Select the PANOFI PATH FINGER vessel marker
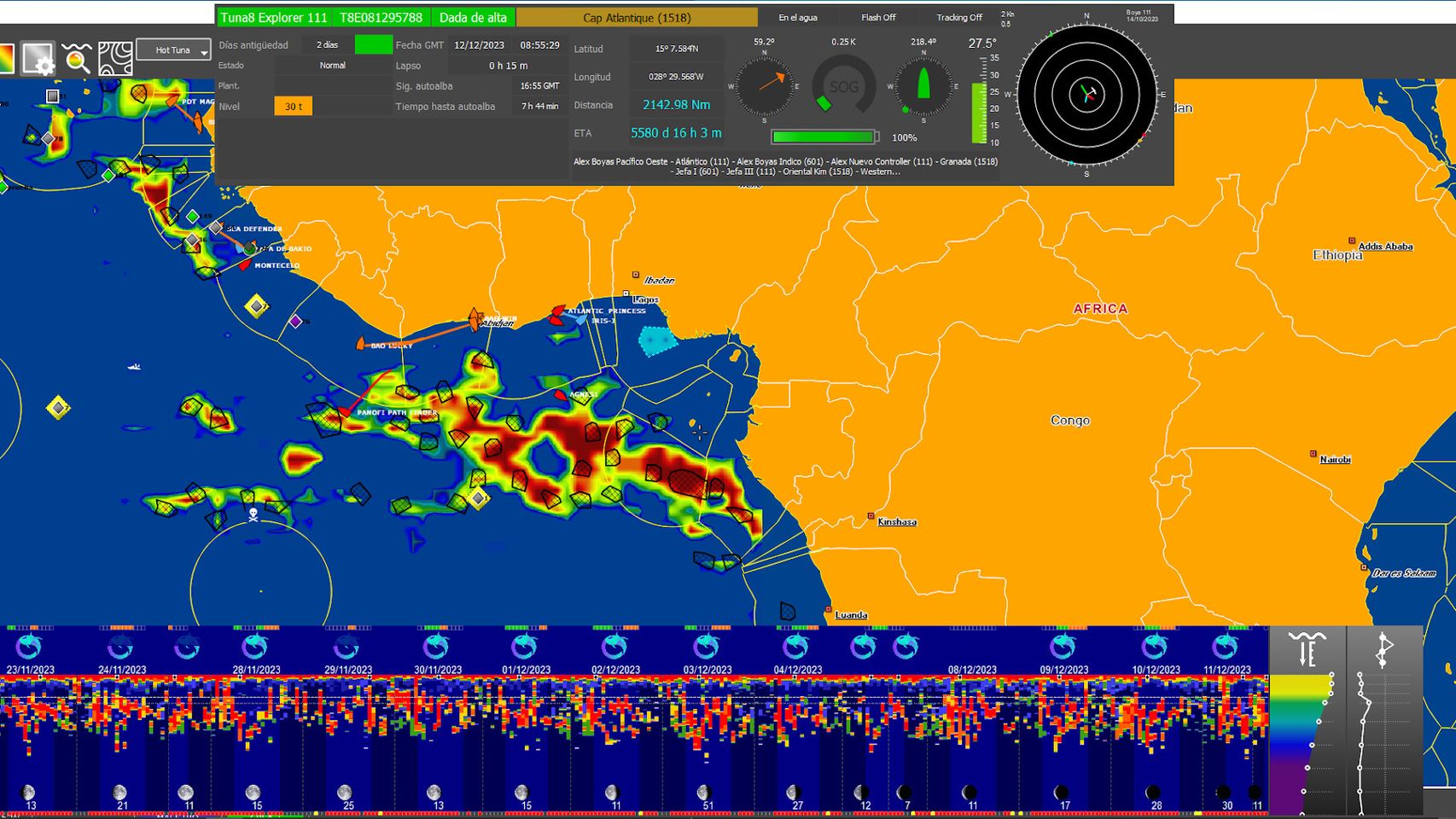This screenshot has width=1456, height=819. 345,412
